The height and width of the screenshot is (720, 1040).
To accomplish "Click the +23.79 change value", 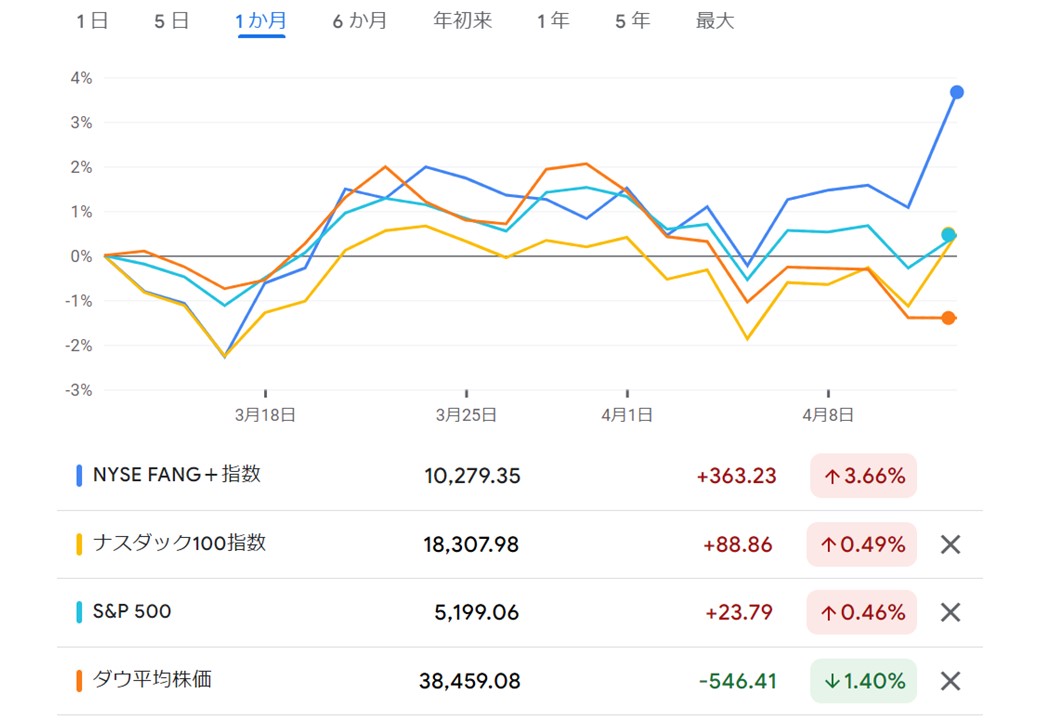I will [739, 613].
